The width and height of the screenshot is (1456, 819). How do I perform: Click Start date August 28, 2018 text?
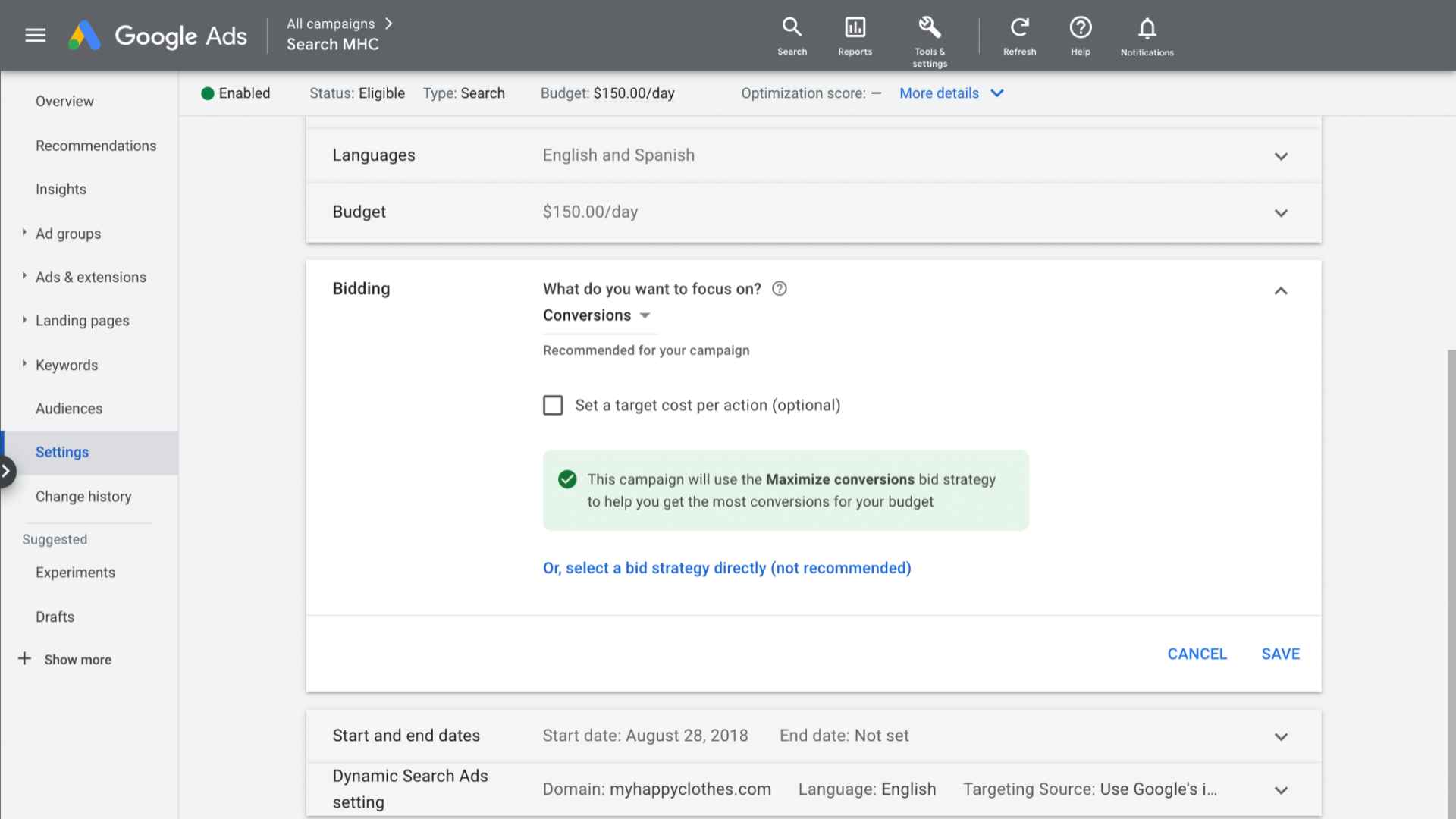coord(645,736)
